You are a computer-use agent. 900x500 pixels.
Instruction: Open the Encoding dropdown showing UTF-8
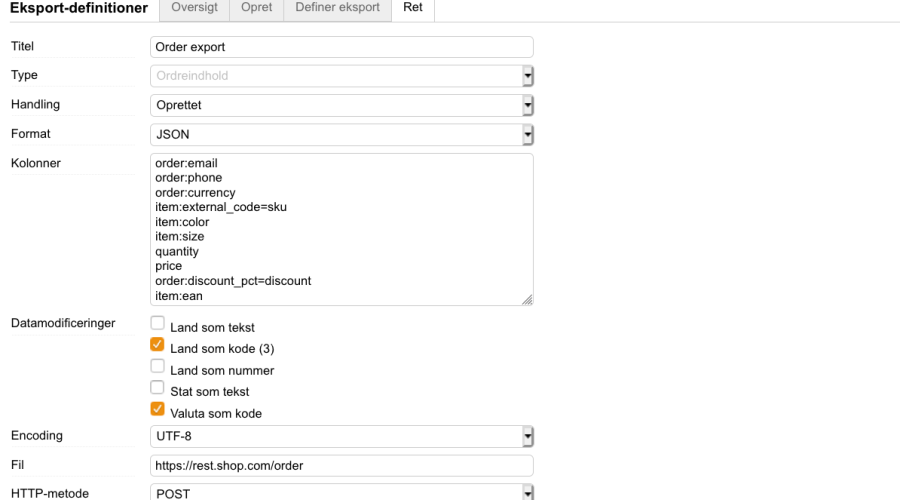340,437
